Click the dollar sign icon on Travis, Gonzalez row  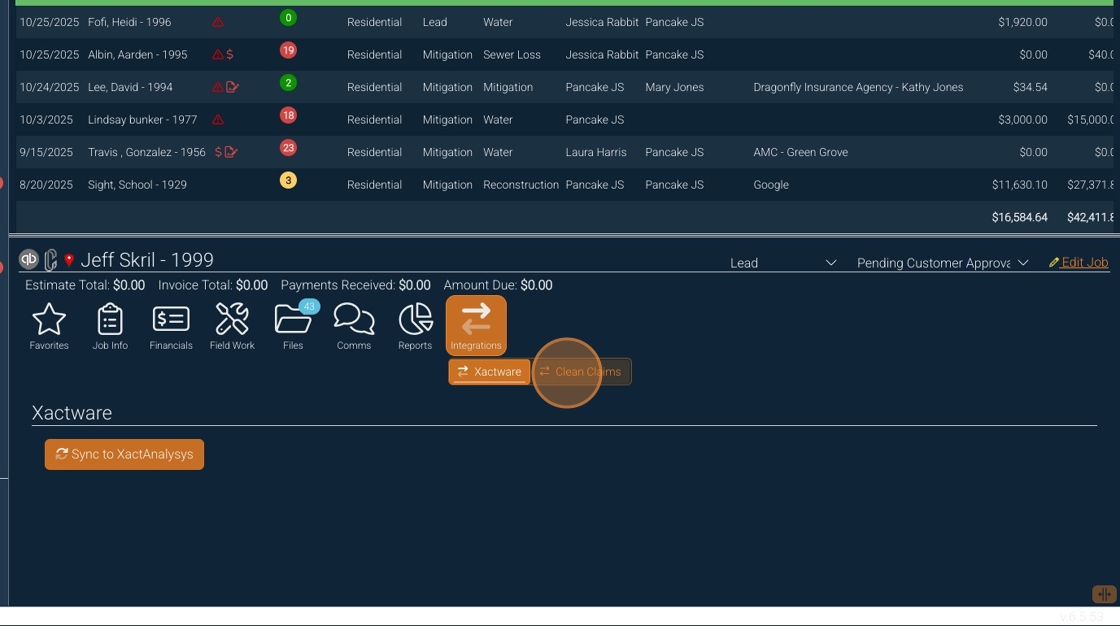click(x=218, y=152)
